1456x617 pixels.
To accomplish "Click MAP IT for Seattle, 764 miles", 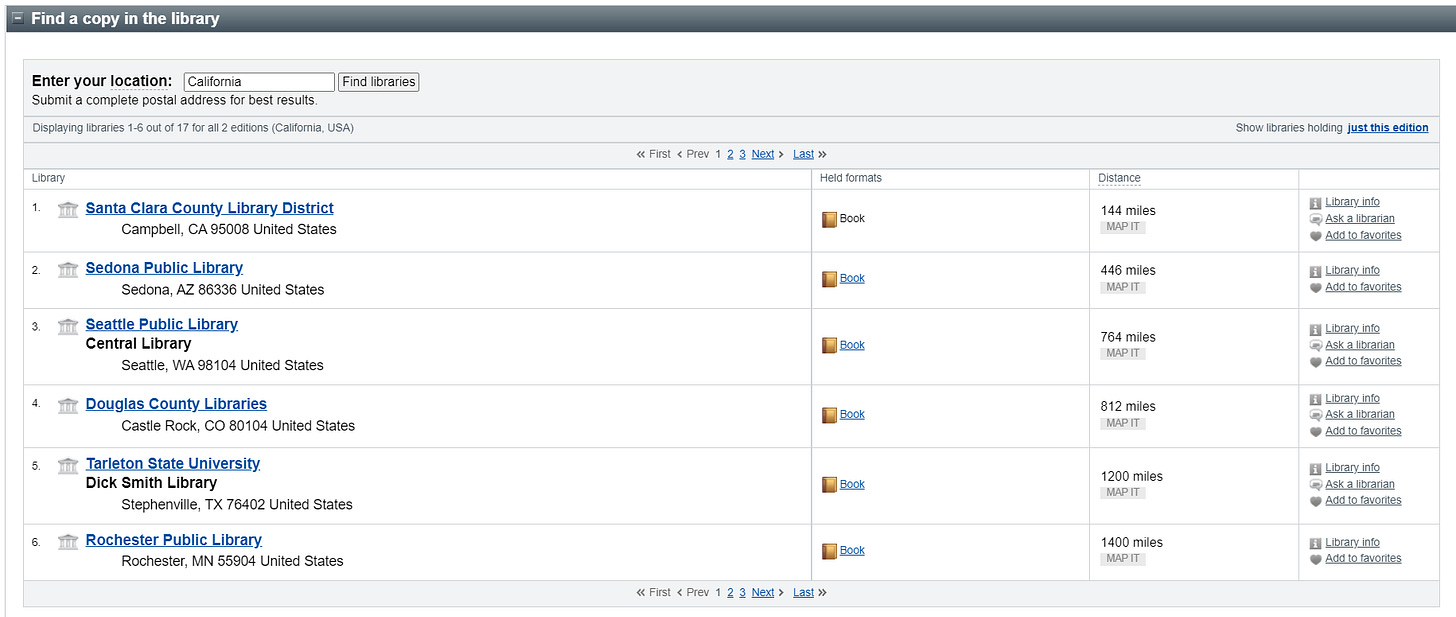I will (1122, 353).
